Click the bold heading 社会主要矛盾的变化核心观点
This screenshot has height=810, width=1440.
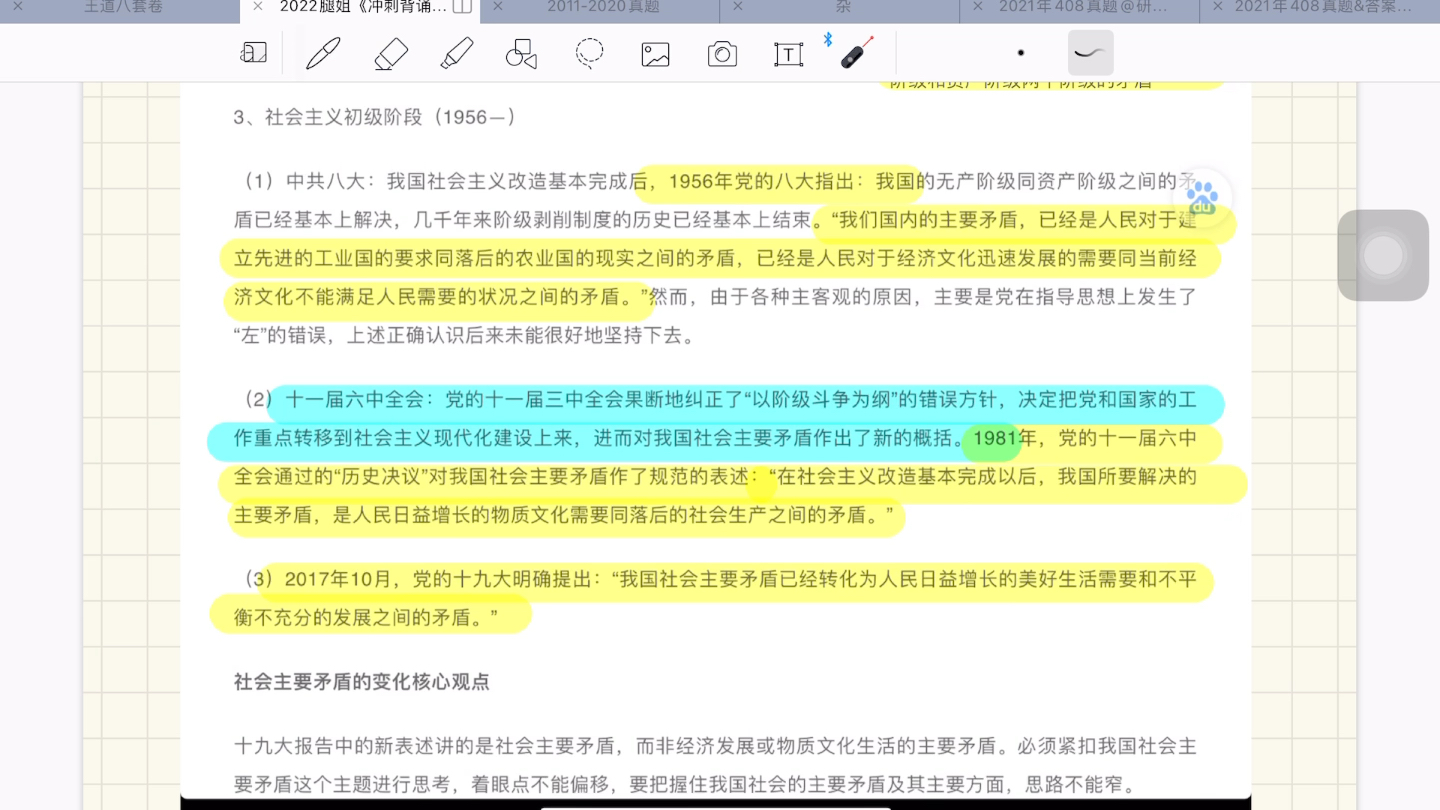[362, 682]
